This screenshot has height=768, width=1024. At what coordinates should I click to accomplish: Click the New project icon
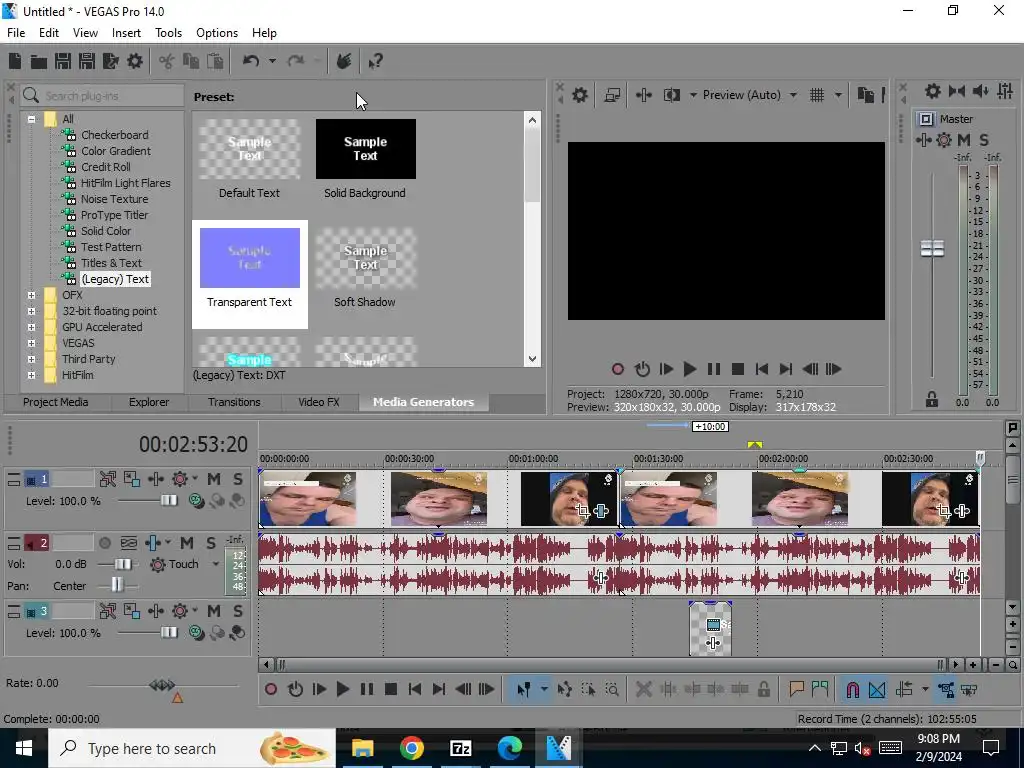pyautogui.click(x=14, y=61)
